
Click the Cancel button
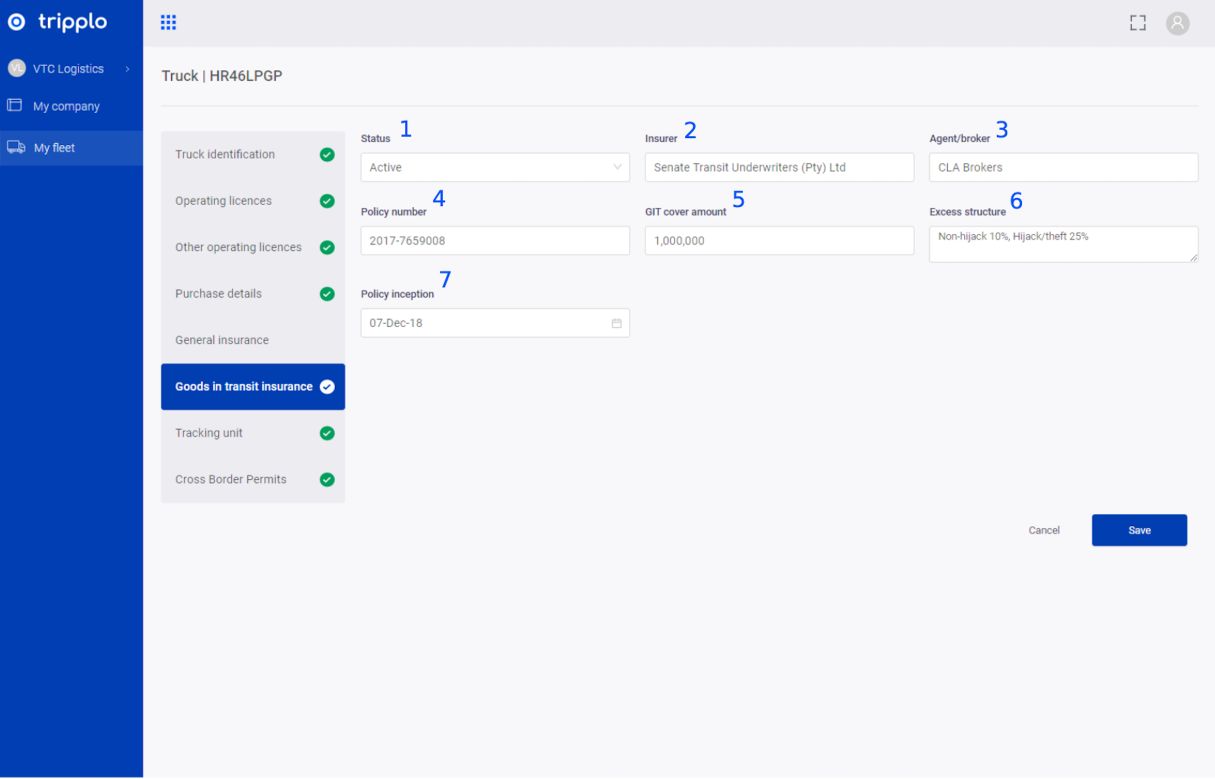click(1044, 530)
